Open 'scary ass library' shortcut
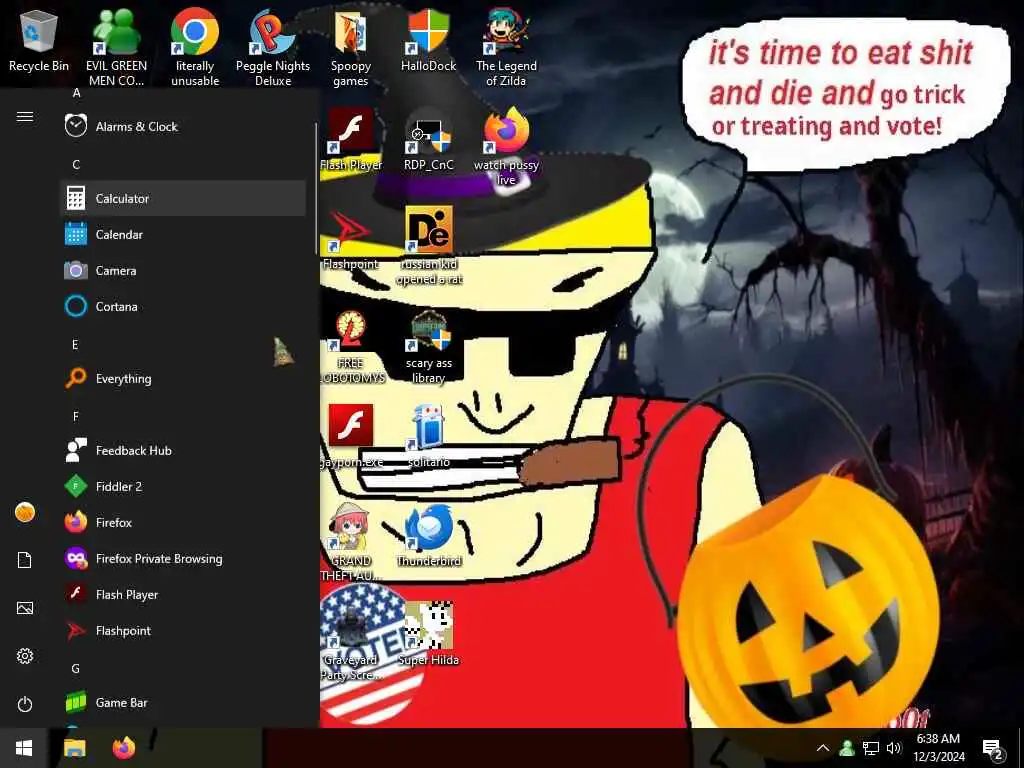This screenshot has width=1024, height=768. tap(428, 345)
